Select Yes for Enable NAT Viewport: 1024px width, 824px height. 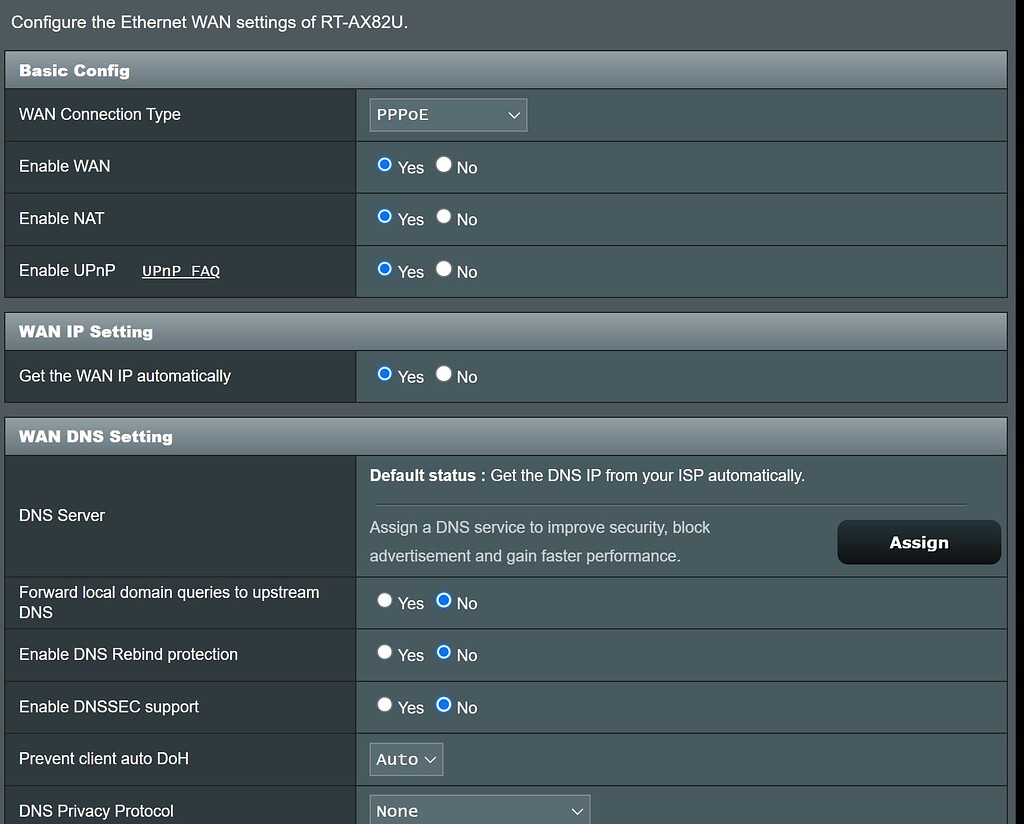tap(383, 217)
